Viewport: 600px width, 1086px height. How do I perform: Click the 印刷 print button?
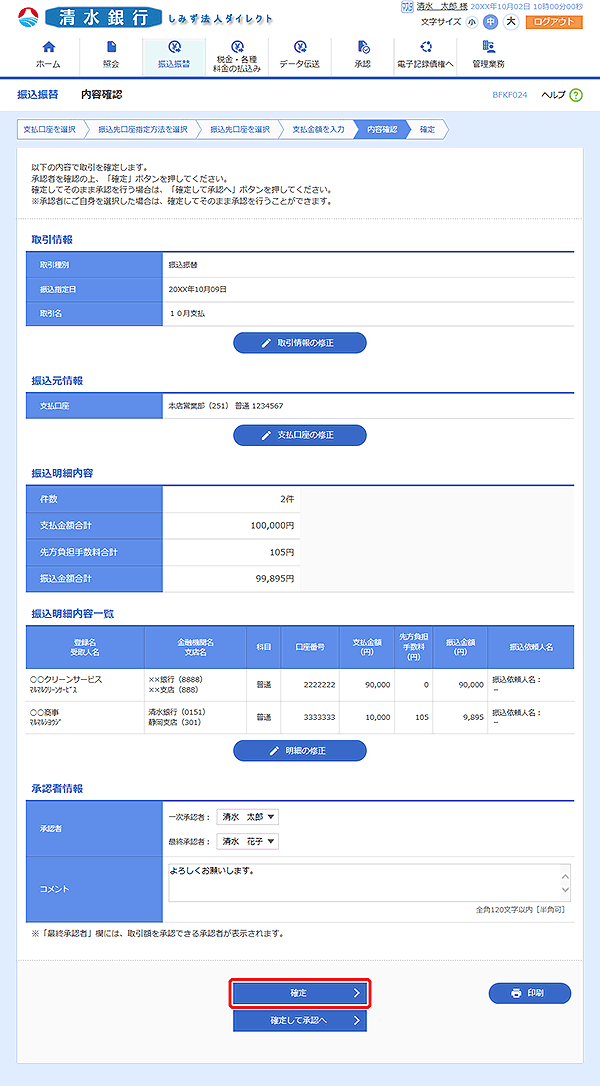[x=529, y=993]
